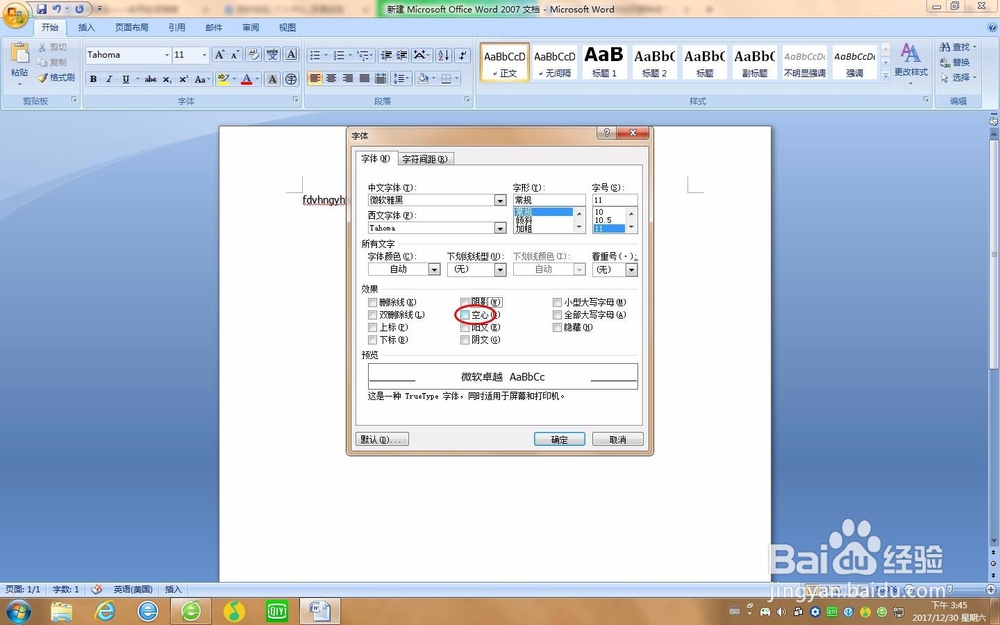Check the 删除线 strikethrough checkbox
Viewport: 1000px width, 625px height.
(x=372, y=302)
